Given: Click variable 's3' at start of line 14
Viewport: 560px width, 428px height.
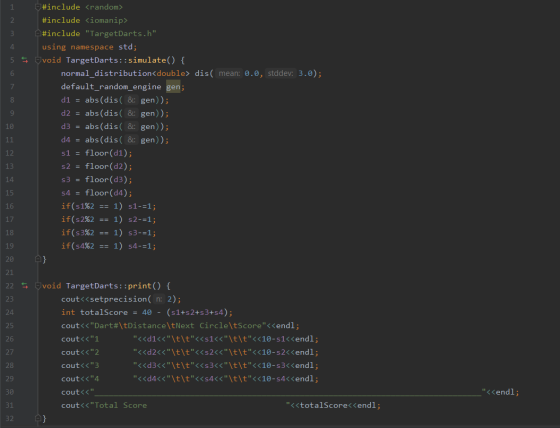Looking at the screenshot, I should (x=66, y=180).
